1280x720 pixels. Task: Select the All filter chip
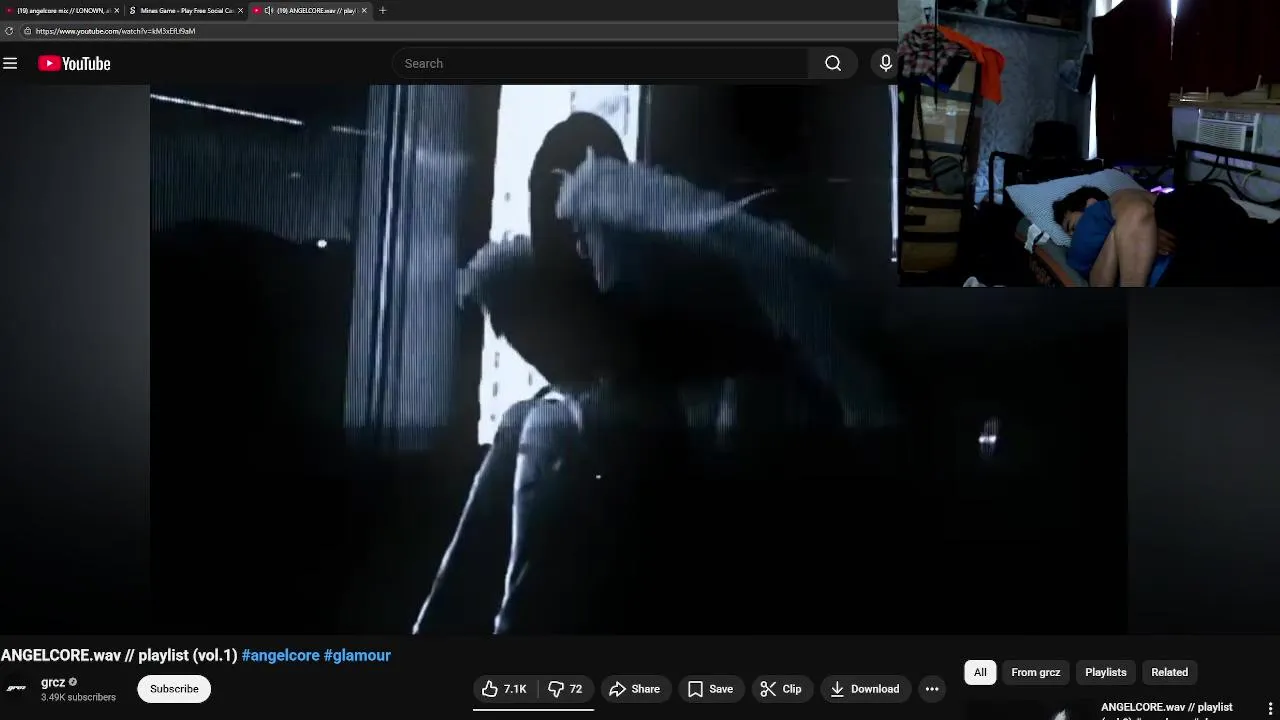click(x=980, y=672)
